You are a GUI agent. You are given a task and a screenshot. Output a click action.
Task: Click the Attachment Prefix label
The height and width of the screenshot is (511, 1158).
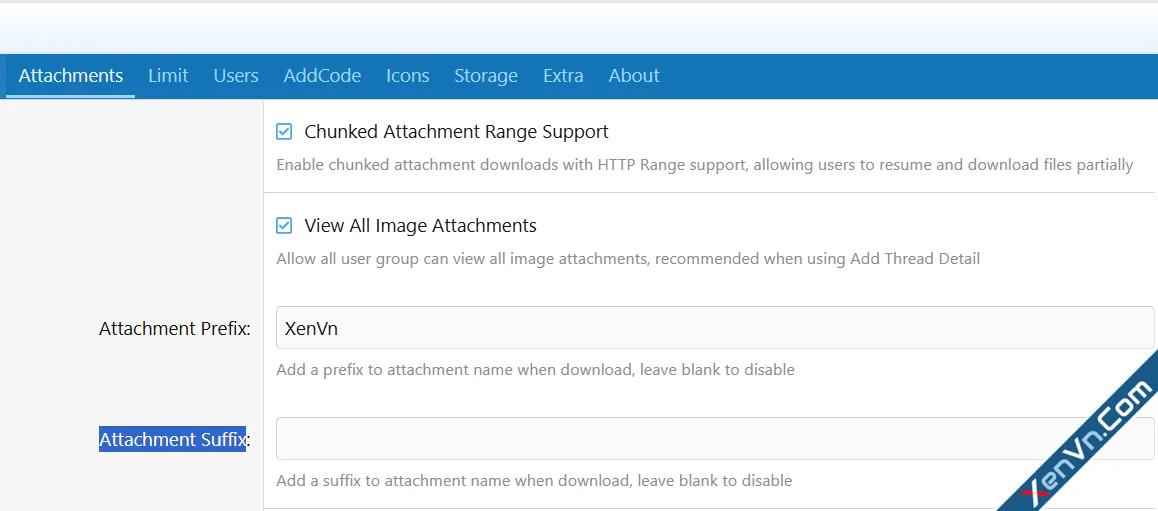pos(175,329)
